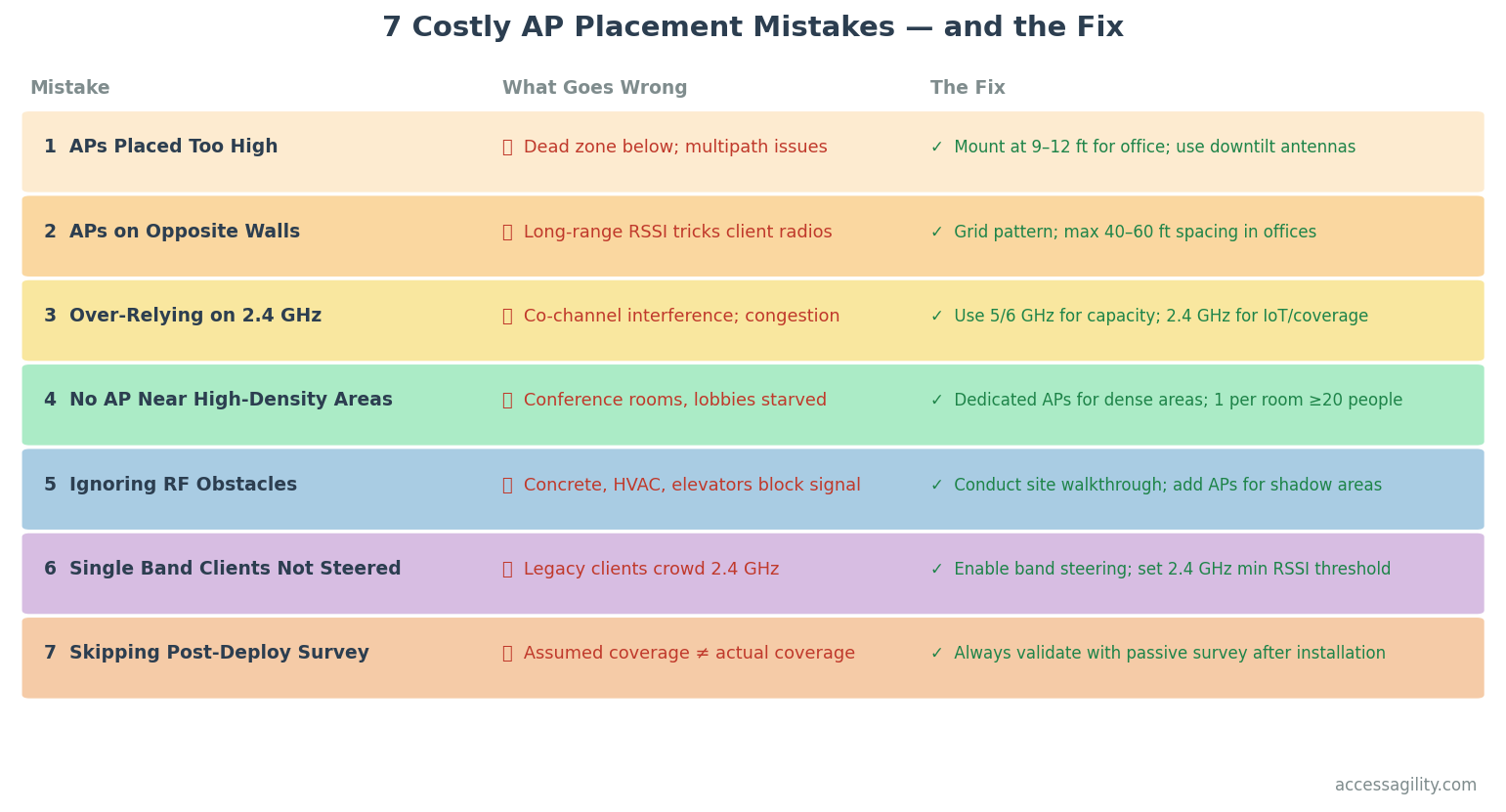Click the checkmark next to 'Grid pattern' fix
This screenshot has width=1506, height=812.
point(936,233)
